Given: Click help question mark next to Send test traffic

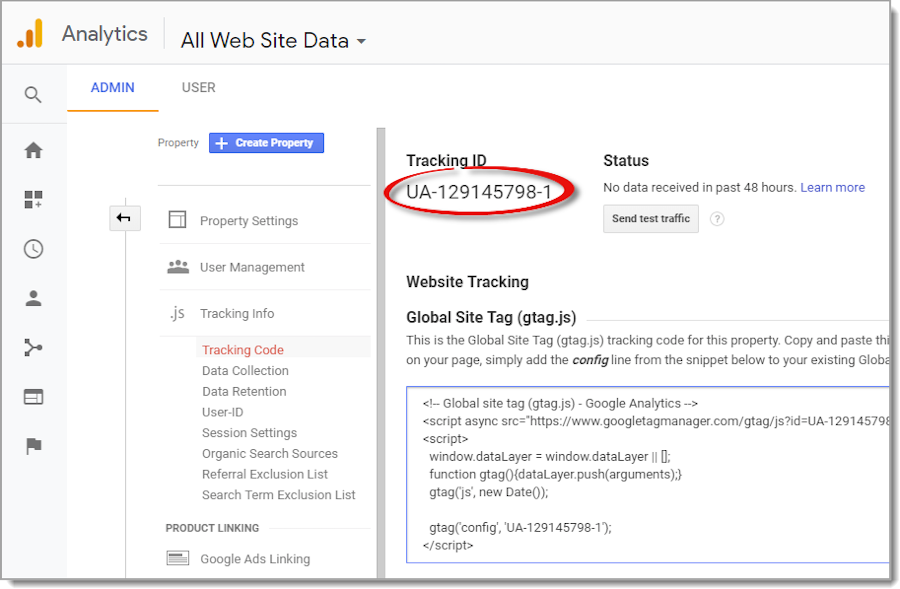Looking at the screenshot, I should tap(717, 219).
